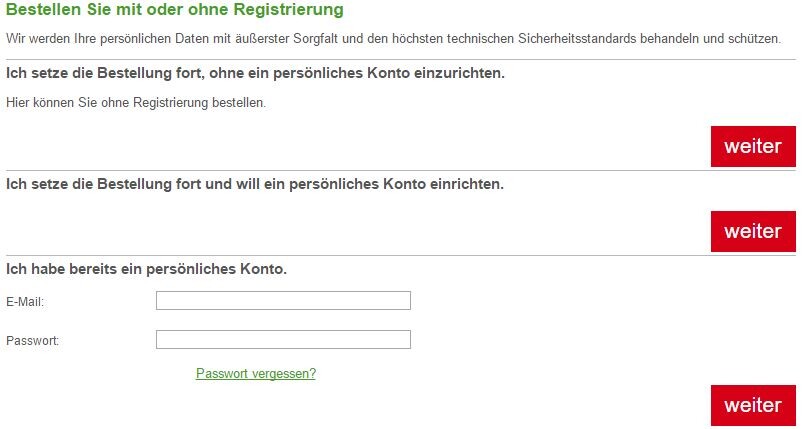Focus the Passwort input field
This screenshot has height=429, width=804.
tap(283, 339)
